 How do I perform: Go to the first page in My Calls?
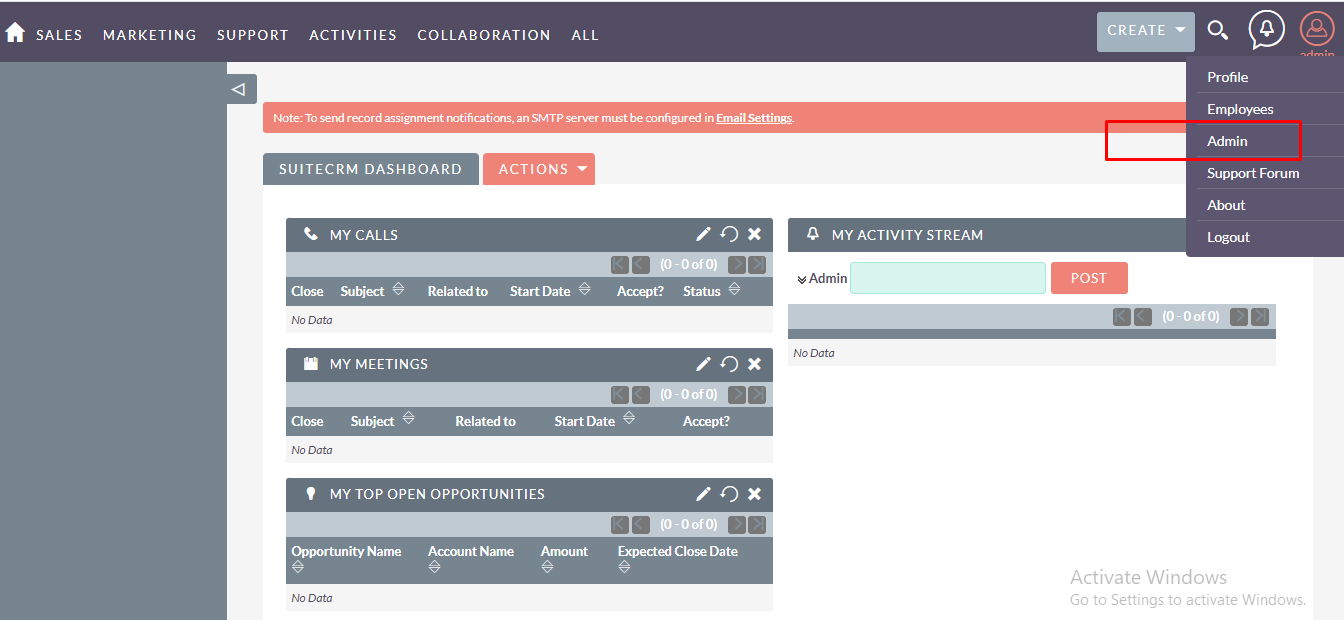click(620, 265)
